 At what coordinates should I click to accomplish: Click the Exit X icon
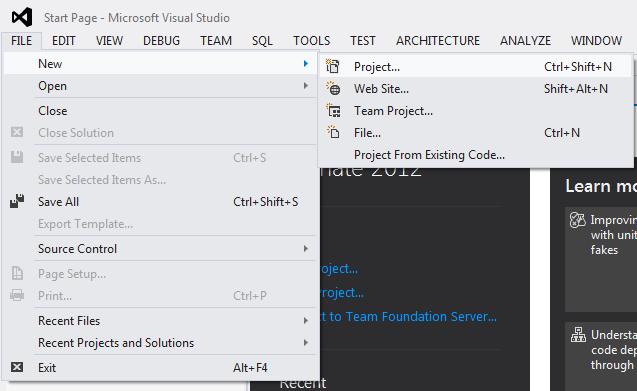17,367
